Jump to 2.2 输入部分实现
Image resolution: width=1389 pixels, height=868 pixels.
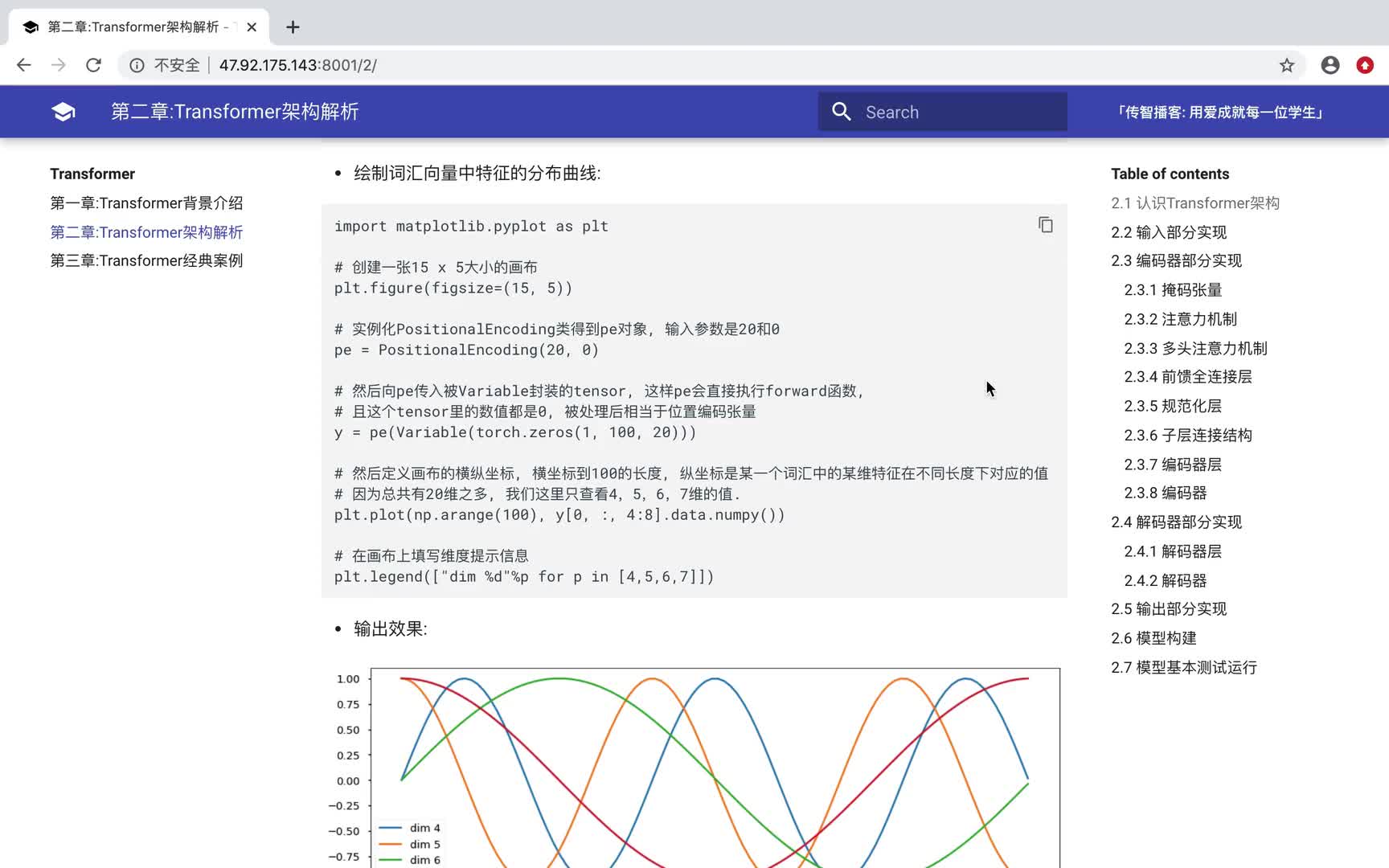(1169, 232)
